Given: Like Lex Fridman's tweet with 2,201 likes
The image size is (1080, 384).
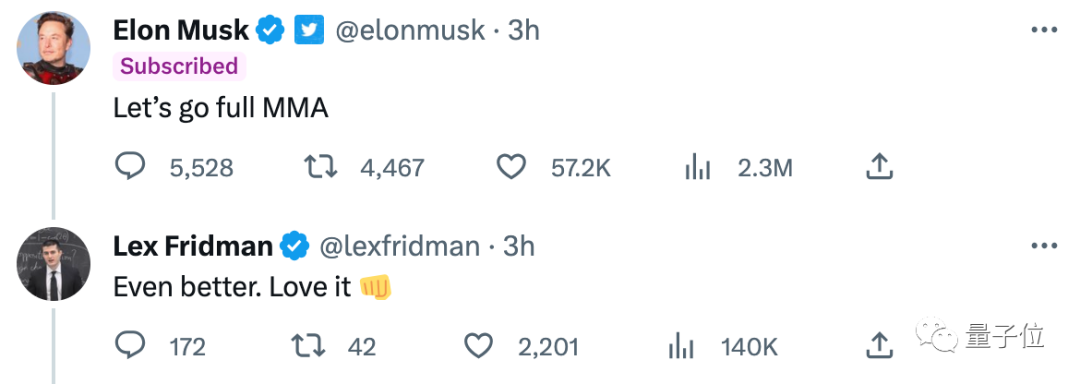Looking at the screenshot, I should 479,346.
